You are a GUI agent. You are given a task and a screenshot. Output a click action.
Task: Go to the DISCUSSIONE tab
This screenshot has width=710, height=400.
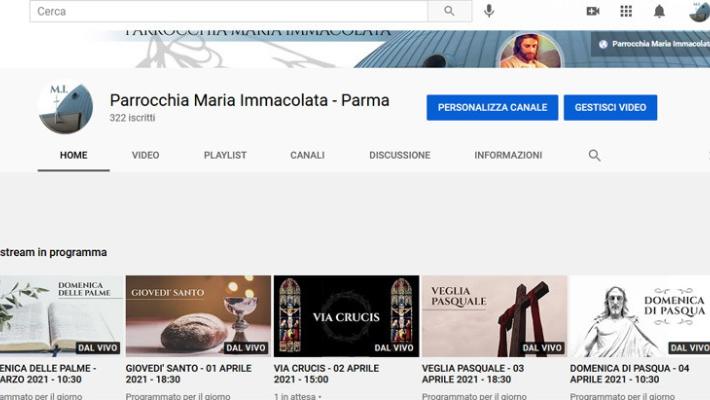click(x=399, y=155)
